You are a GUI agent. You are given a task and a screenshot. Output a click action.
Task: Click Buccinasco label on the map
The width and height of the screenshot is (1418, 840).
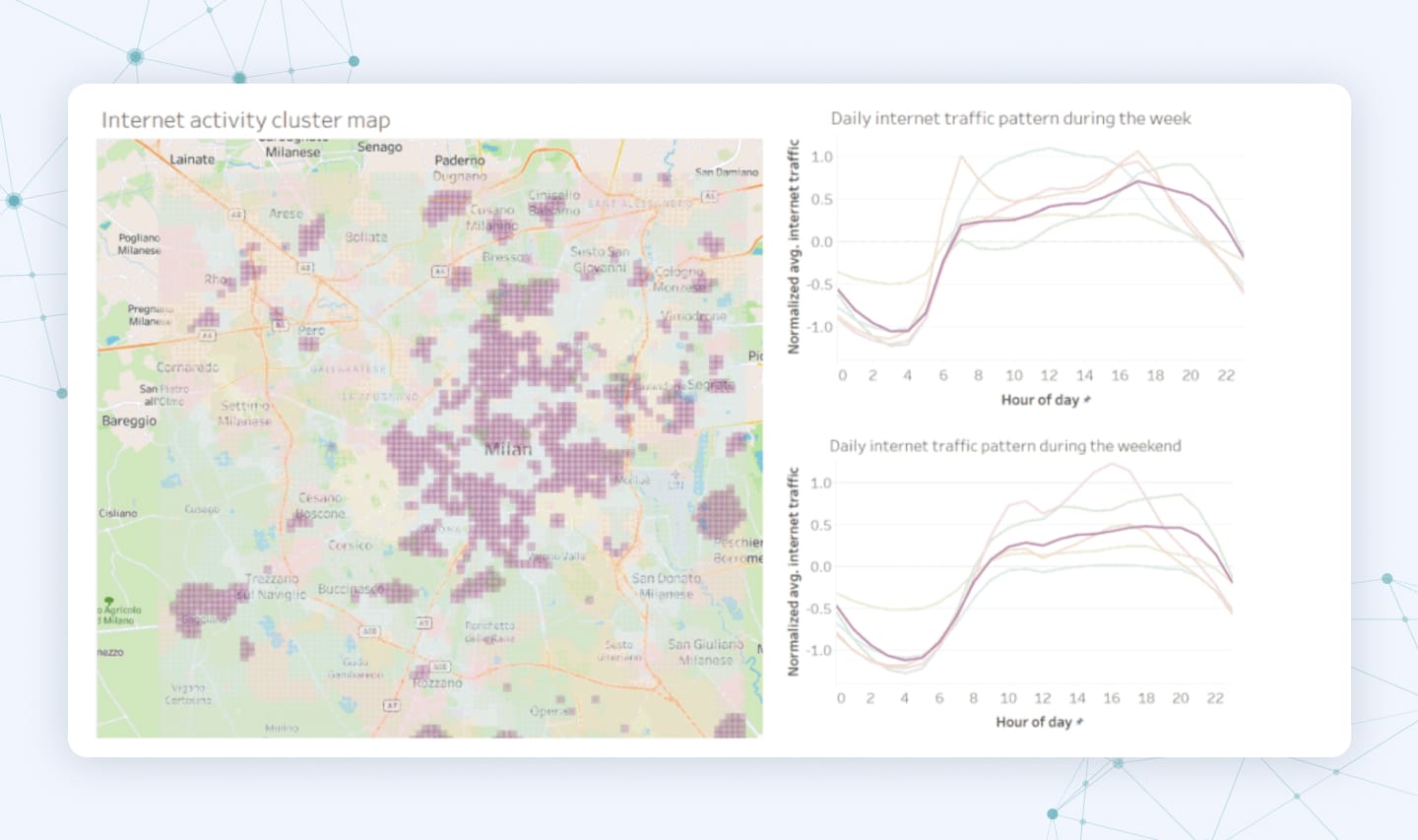(352, 590)
